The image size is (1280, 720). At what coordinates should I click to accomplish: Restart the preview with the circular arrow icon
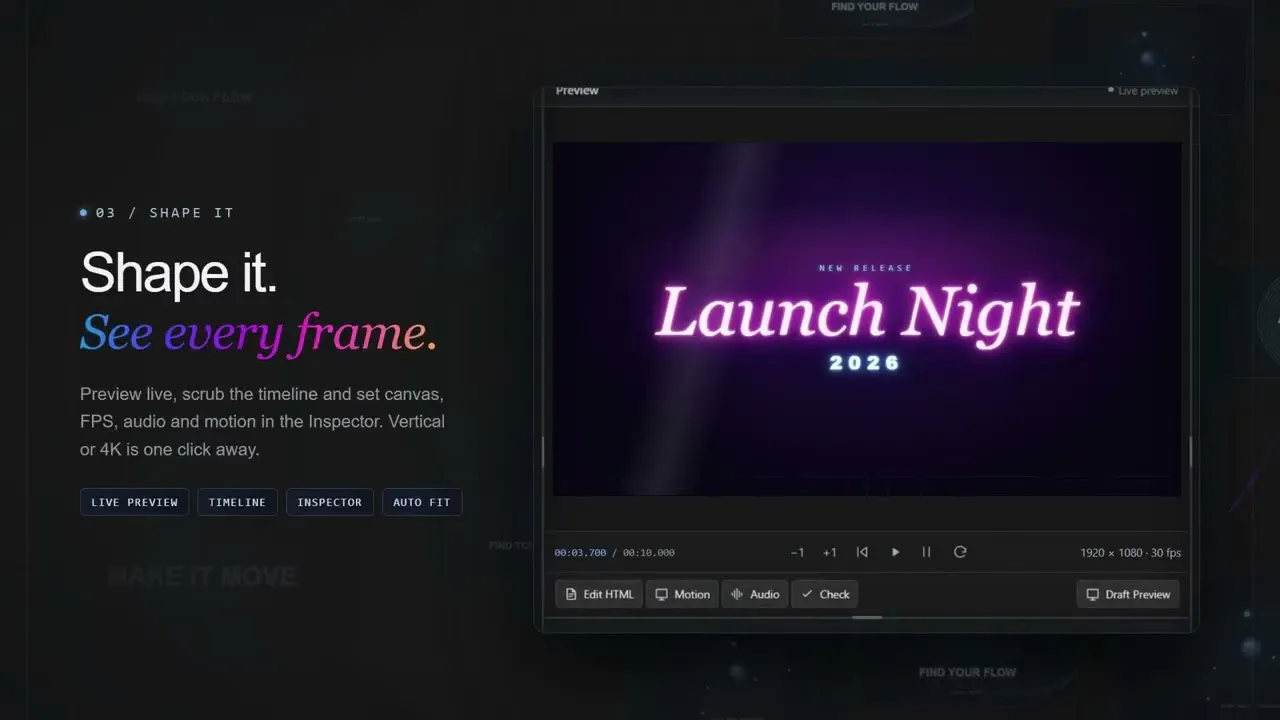tap(960, 552)
